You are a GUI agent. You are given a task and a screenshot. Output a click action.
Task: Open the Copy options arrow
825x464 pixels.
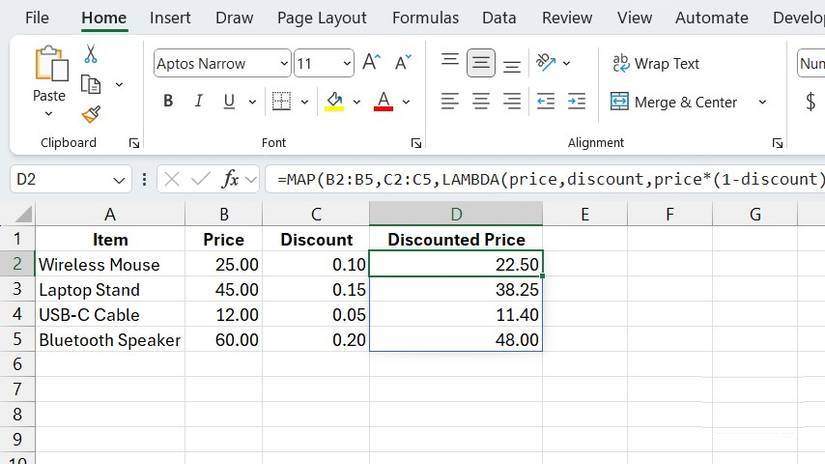point(119,84)
